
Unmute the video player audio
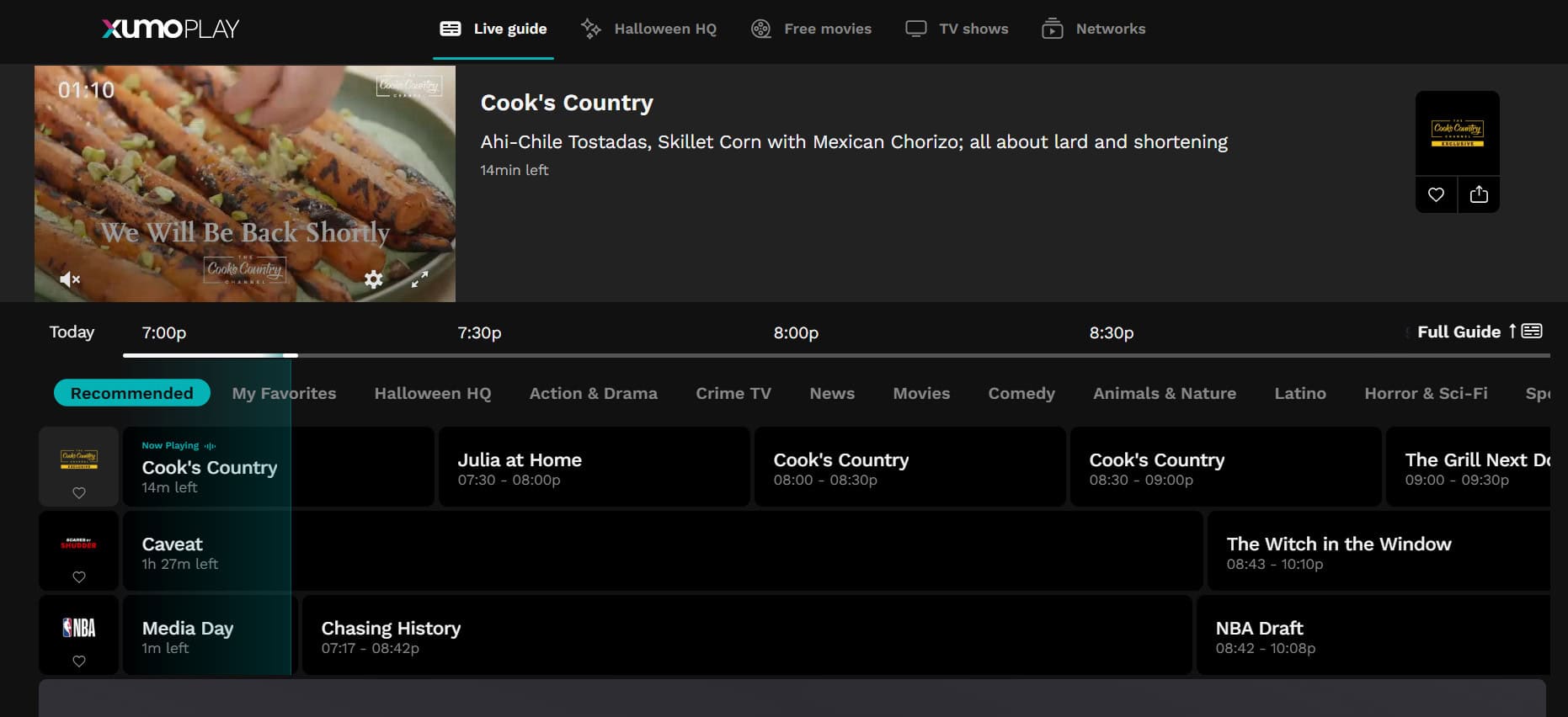[x=70, y=279]
